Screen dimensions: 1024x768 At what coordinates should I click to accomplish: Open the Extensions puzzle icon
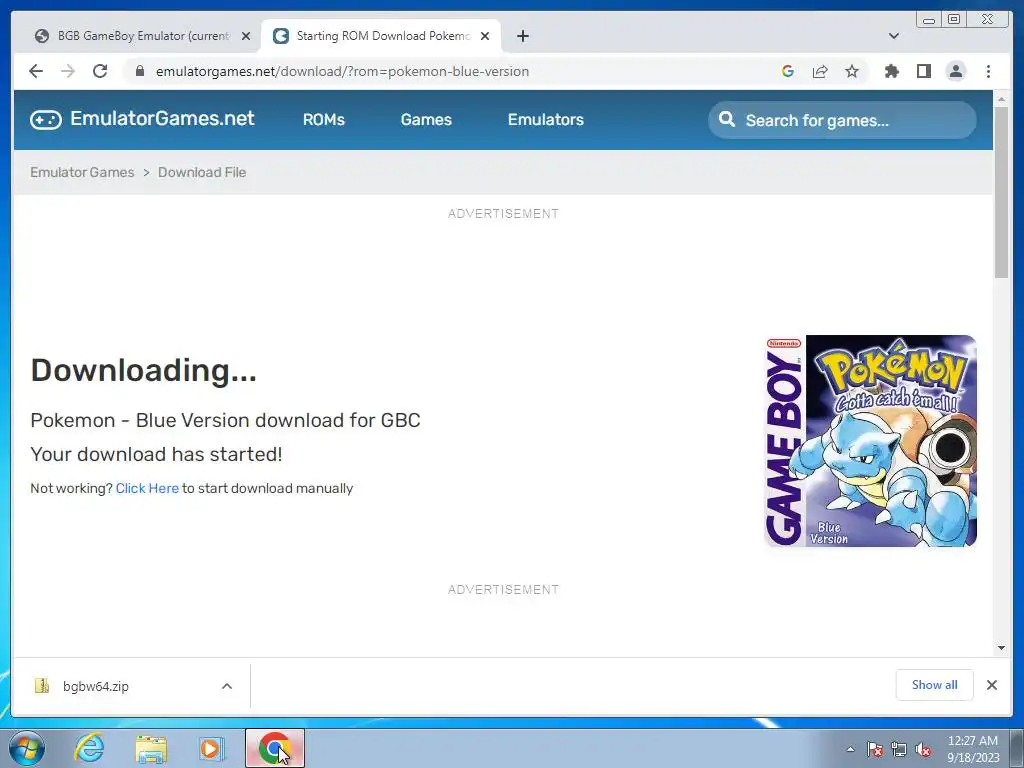click(891, 71)
